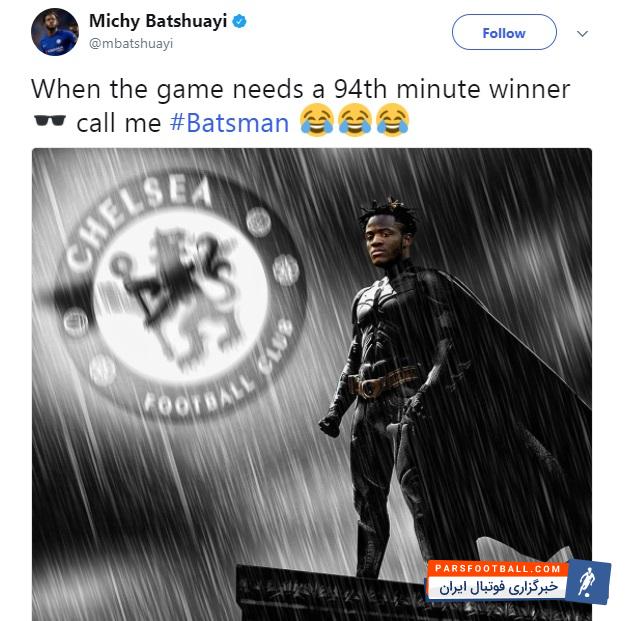Click the sunglasses emoji

coord(50,120)
